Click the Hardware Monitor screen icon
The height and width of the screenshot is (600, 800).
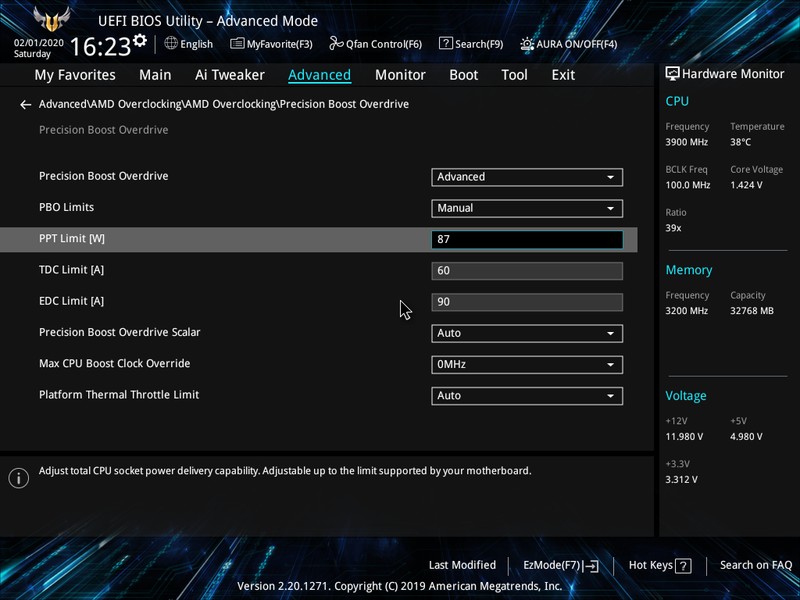[x=672, y=73]
